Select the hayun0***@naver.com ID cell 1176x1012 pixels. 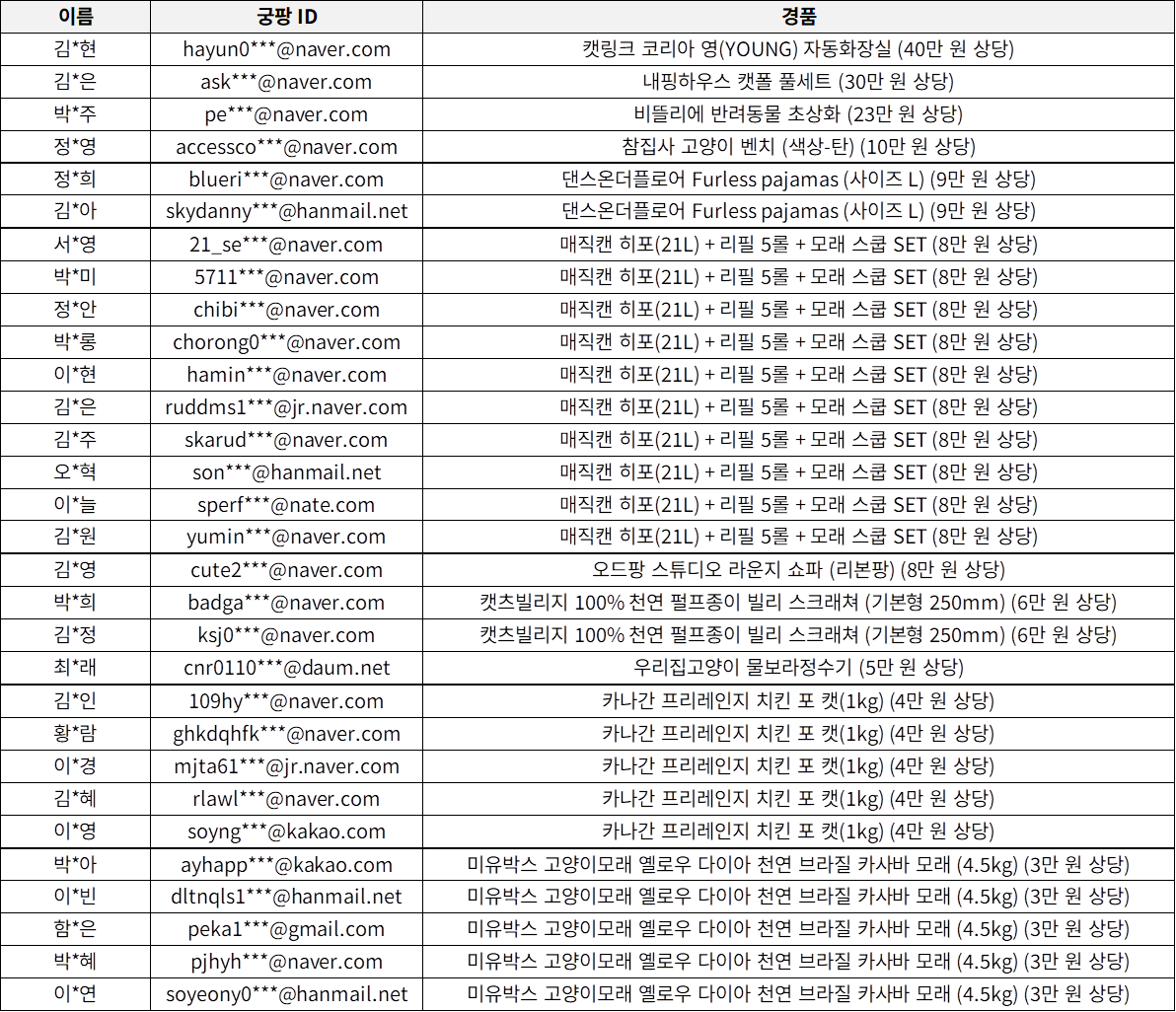[x=286, y=49]
